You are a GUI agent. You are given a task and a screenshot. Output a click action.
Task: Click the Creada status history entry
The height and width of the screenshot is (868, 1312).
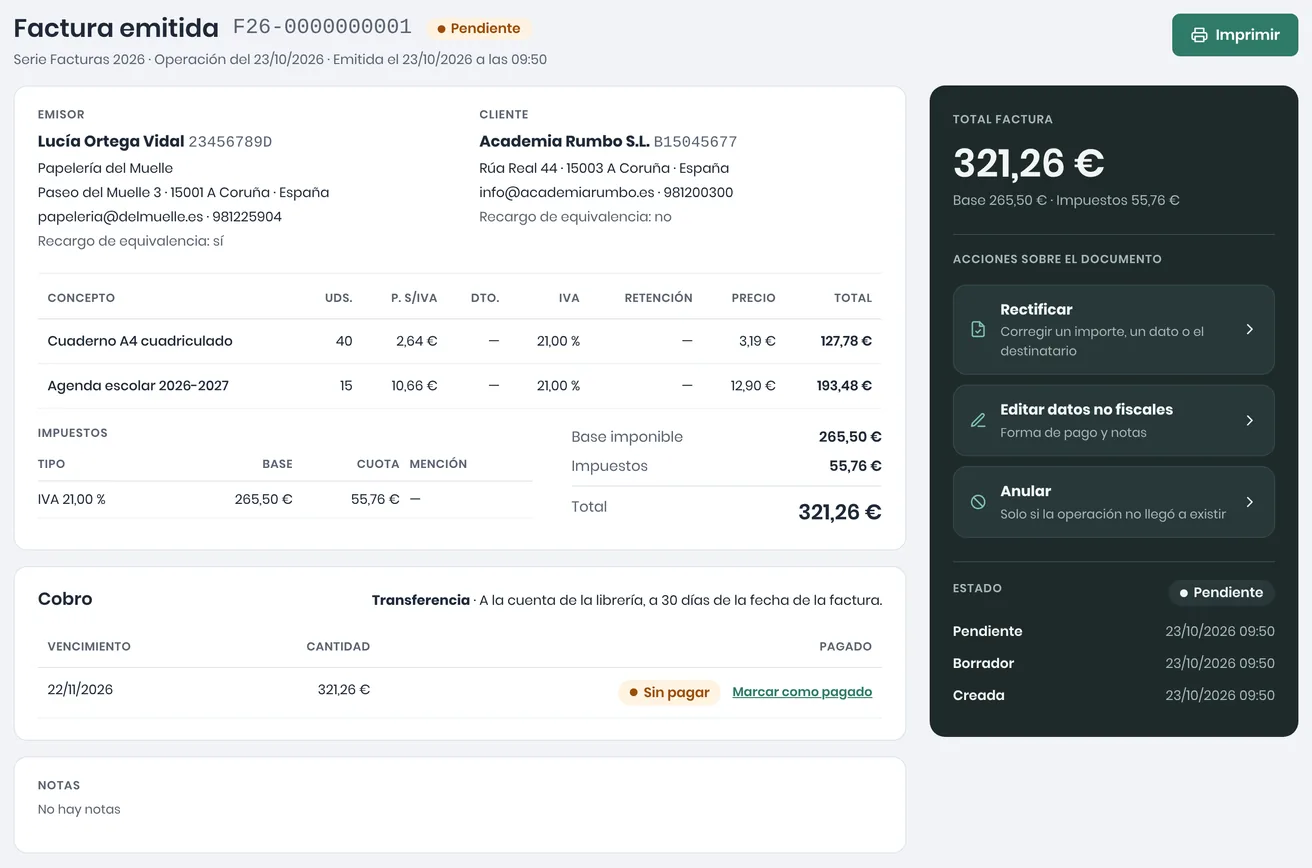coord(1113,695)
